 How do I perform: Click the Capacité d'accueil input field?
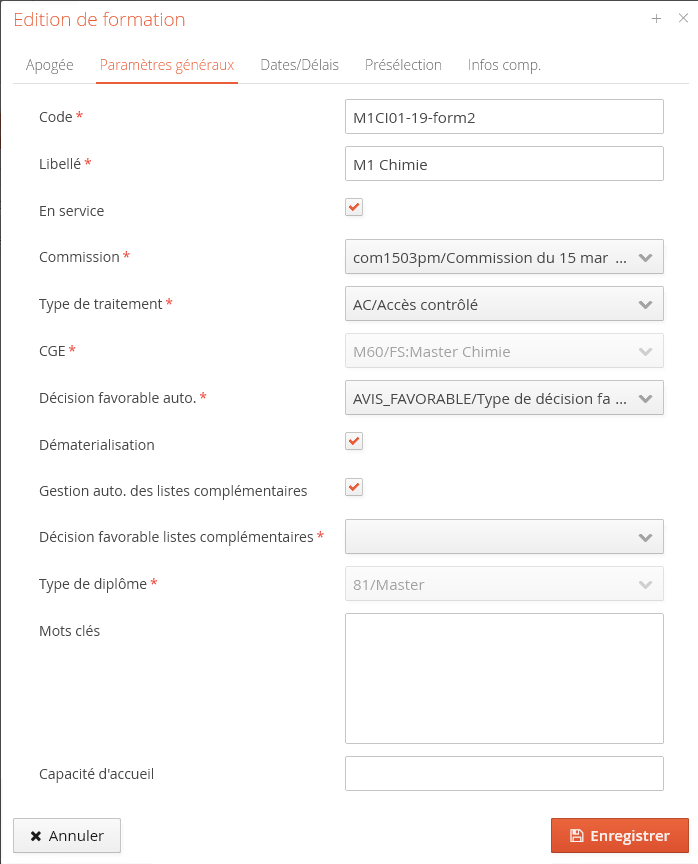pos(504,773)
